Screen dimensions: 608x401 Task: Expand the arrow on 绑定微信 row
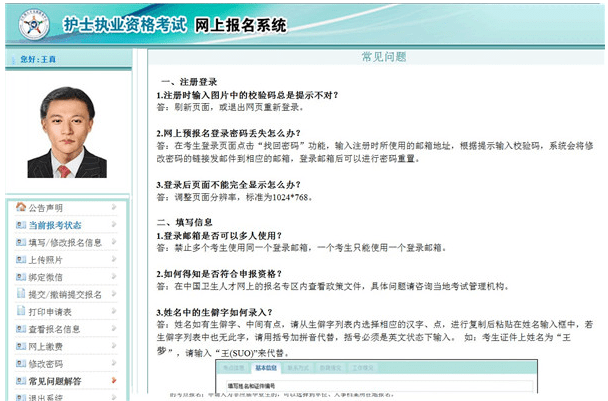(x=114, y=277)
